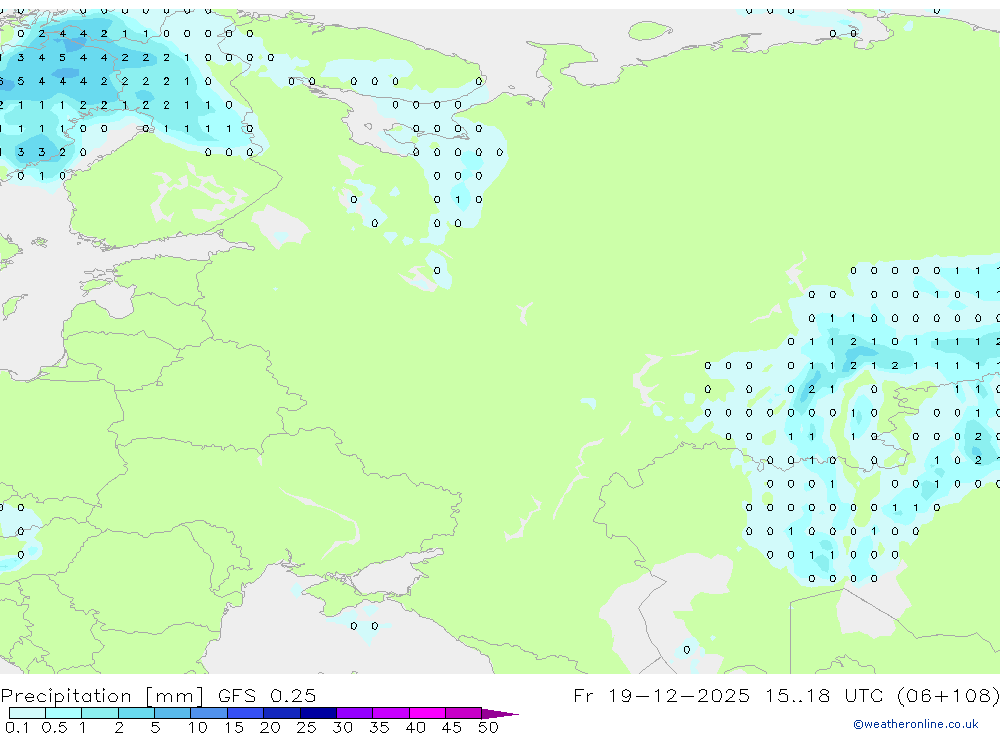1000x733 pixels.
Task: Click the '35' legend scale label
Action: [x=379, y=727]
